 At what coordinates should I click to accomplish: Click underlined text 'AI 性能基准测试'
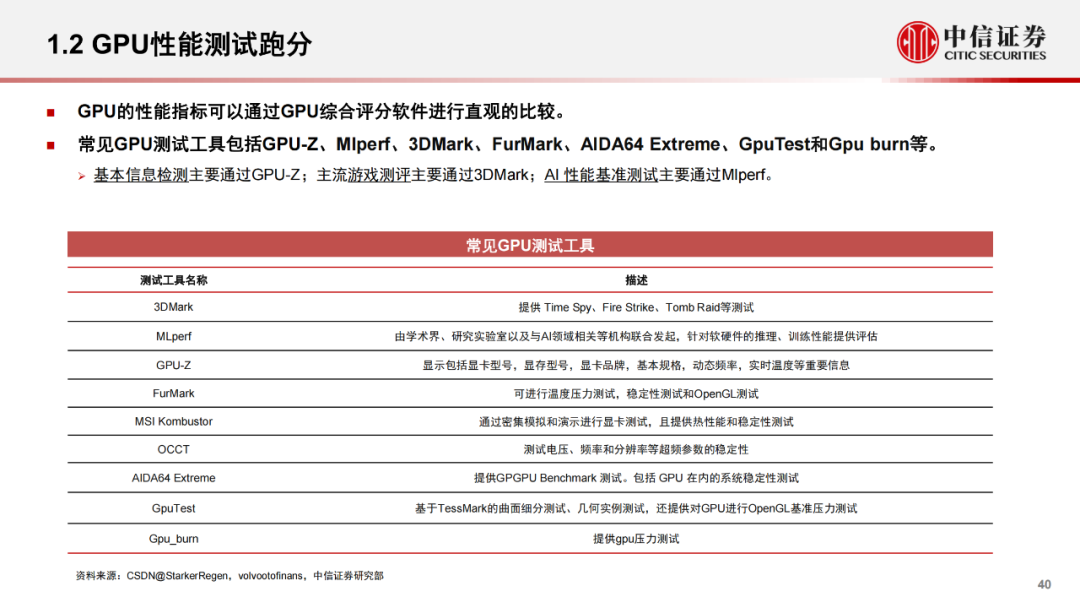point(601,175)
